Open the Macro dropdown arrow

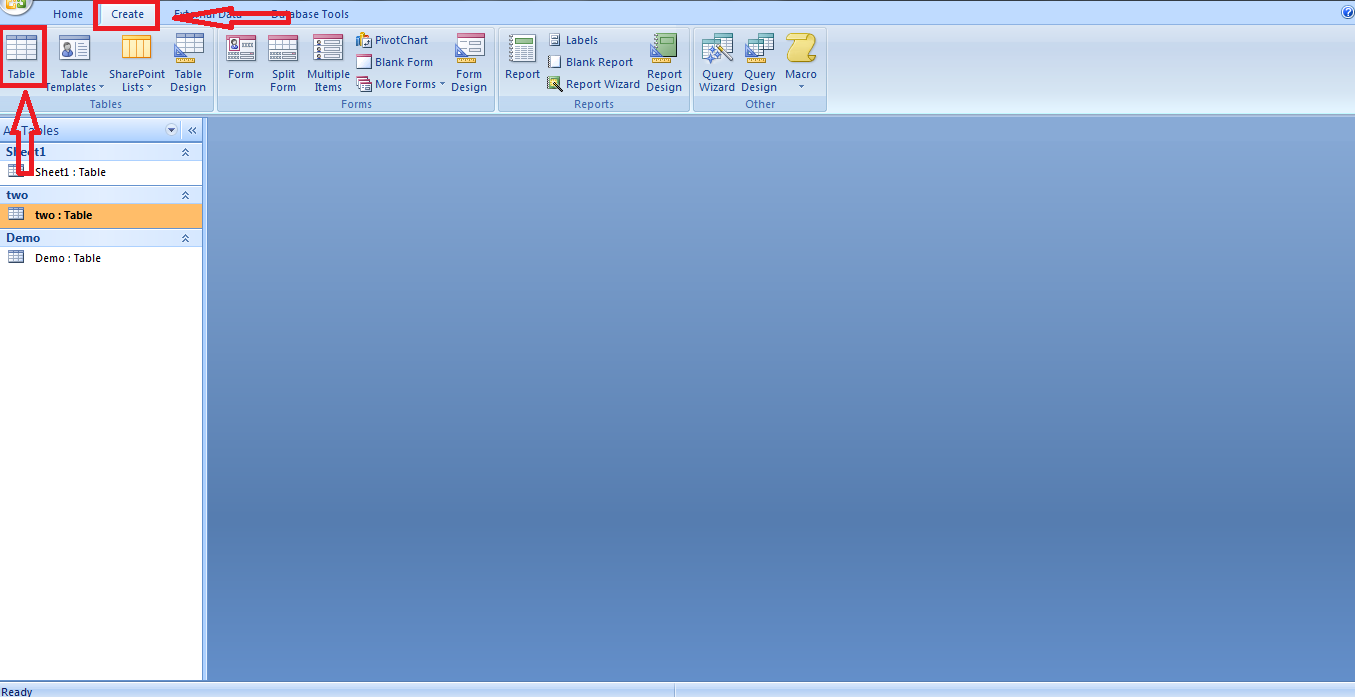click(801, 88)
